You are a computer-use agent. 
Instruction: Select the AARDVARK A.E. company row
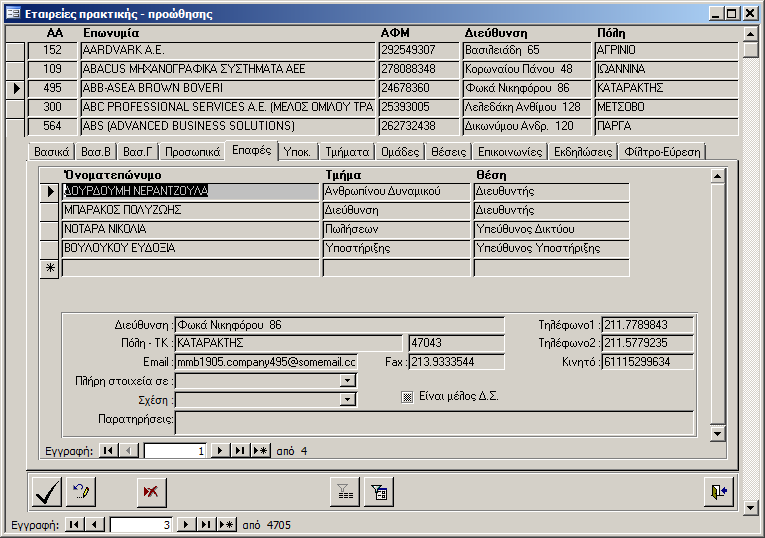(x=228, y=50)
